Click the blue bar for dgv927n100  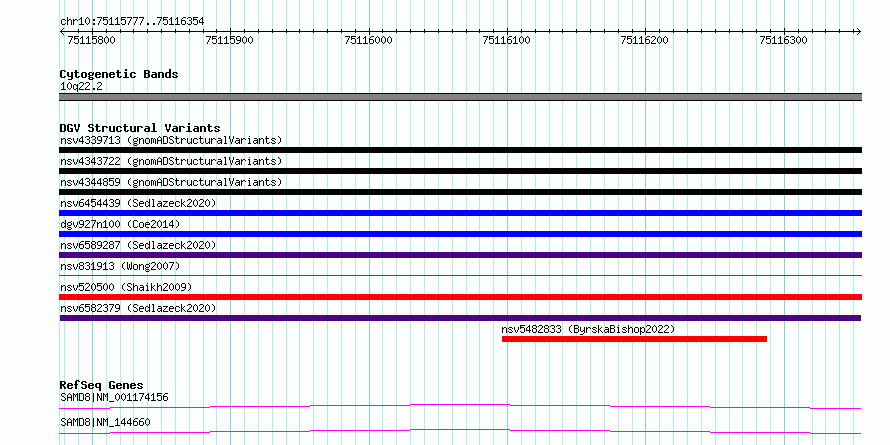(x=460, y=234)
